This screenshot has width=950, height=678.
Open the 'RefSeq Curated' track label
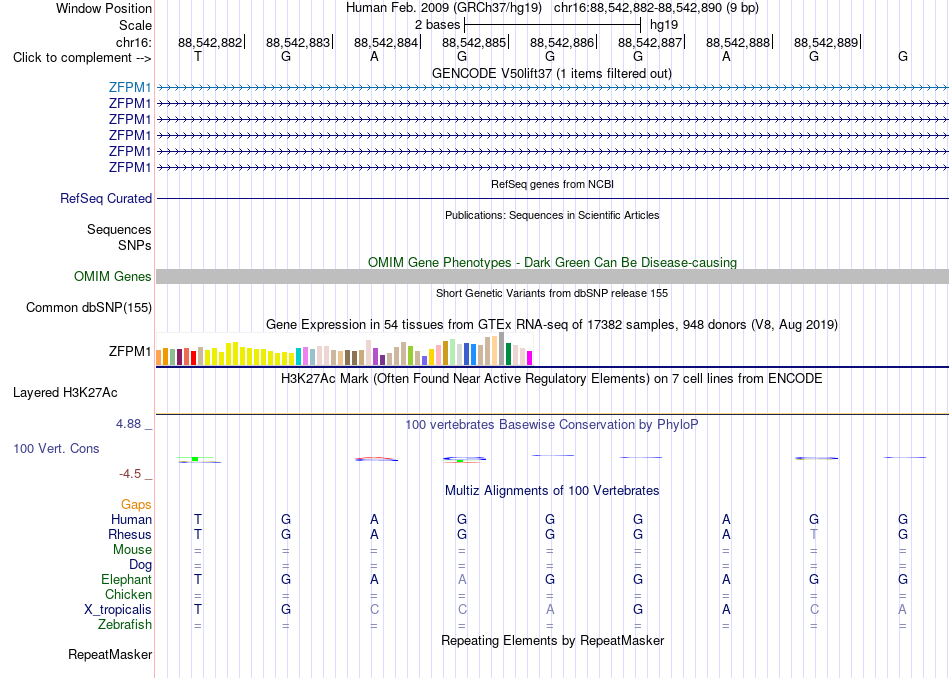click(106, 198)
